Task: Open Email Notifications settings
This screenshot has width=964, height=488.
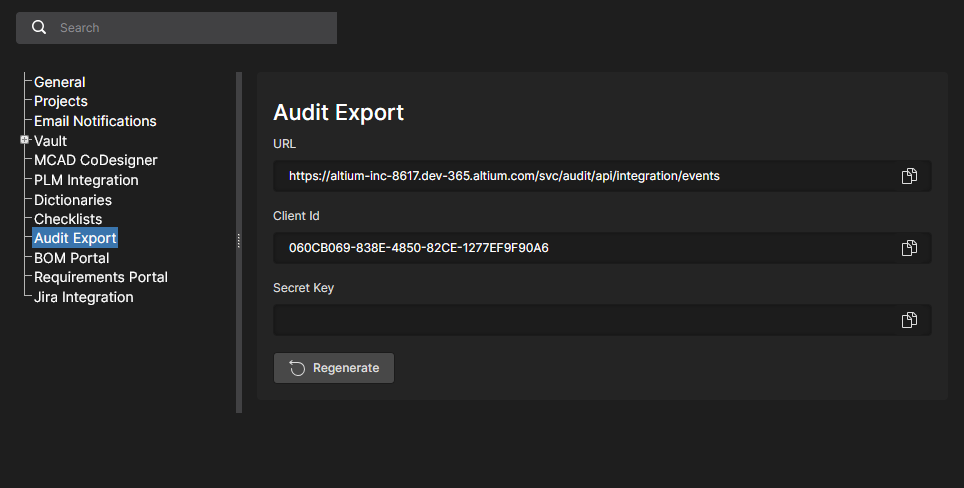Action: (x=95, y=121)
